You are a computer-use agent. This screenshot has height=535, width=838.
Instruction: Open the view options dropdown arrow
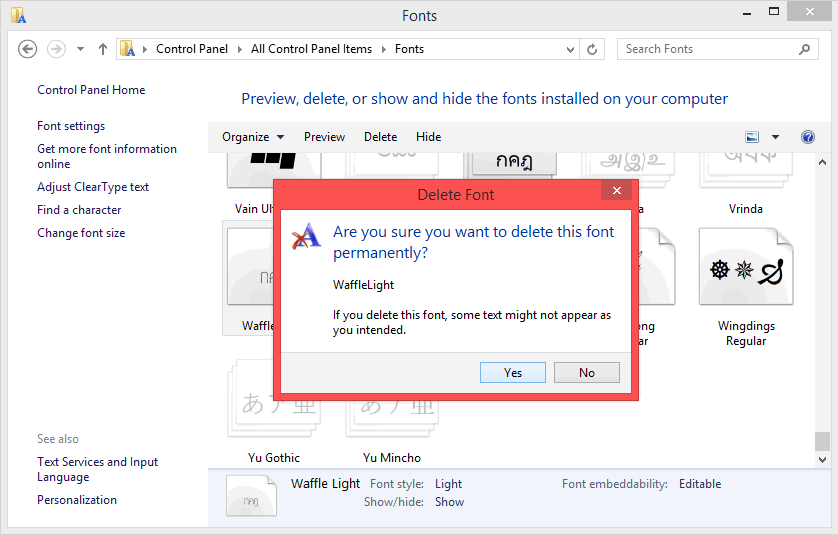[x=775, y=137]
